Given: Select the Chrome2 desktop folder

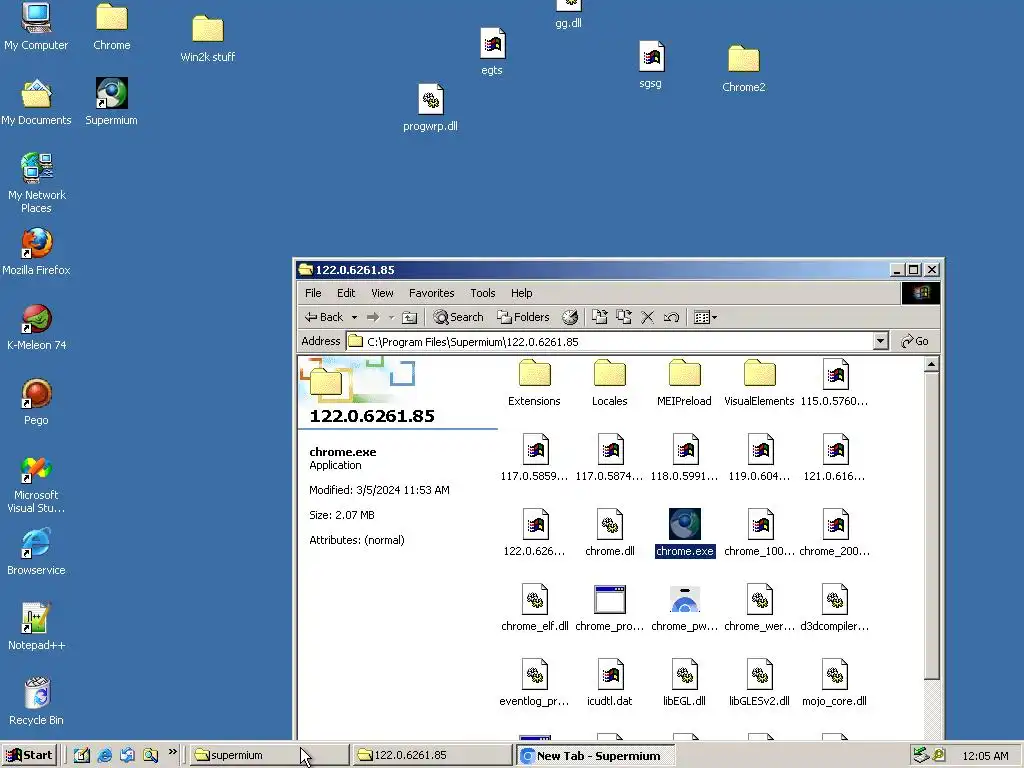Looking at the screenshot, I should tap(743, 69).
